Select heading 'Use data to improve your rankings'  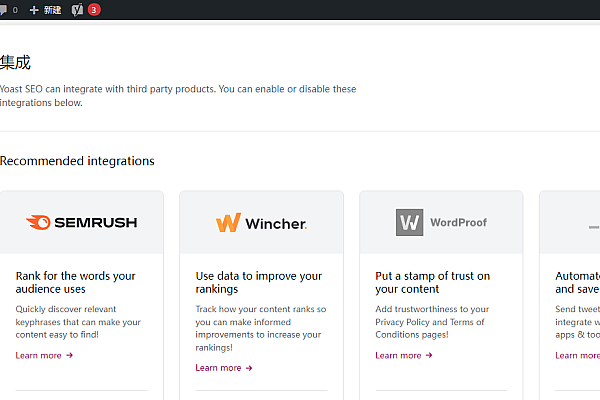pyautogui.click(x=259, y=282)
